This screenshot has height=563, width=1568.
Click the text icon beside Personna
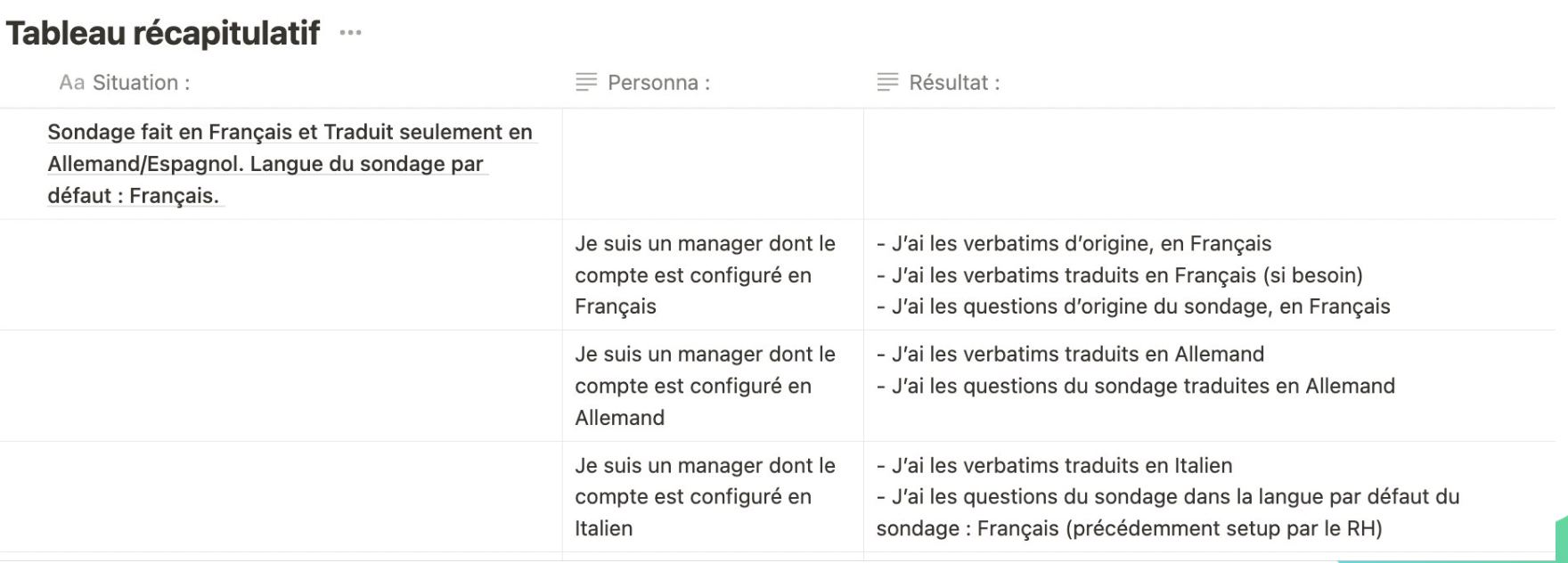(x=586, y=83)
